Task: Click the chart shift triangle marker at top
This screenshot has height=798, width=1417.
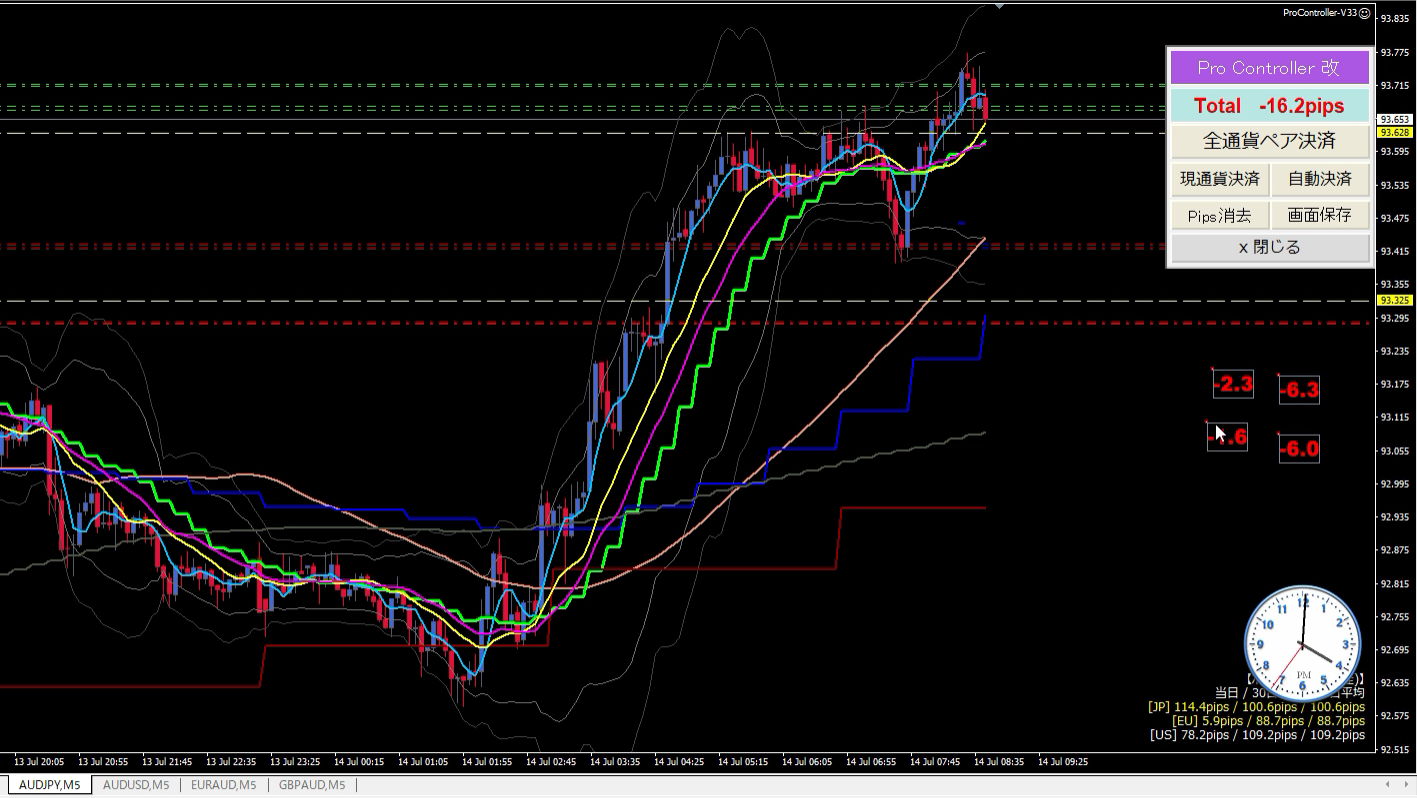Action: pos(999,6)
